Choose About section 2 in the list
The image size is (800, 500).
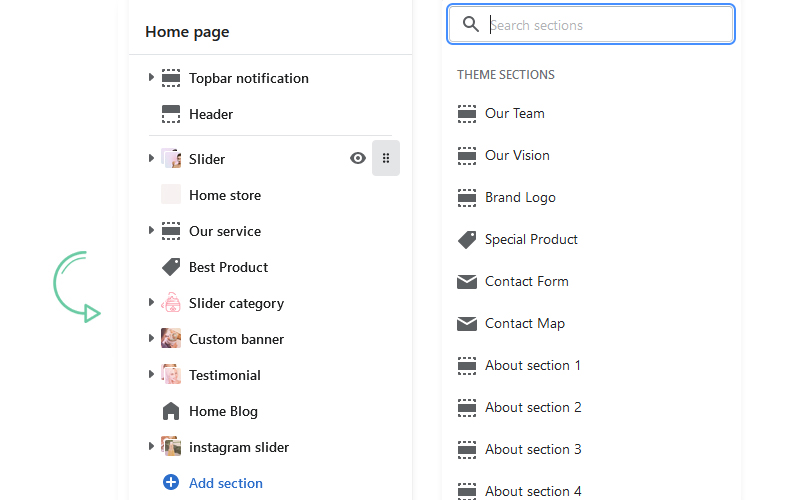click(x=533, y=407)
